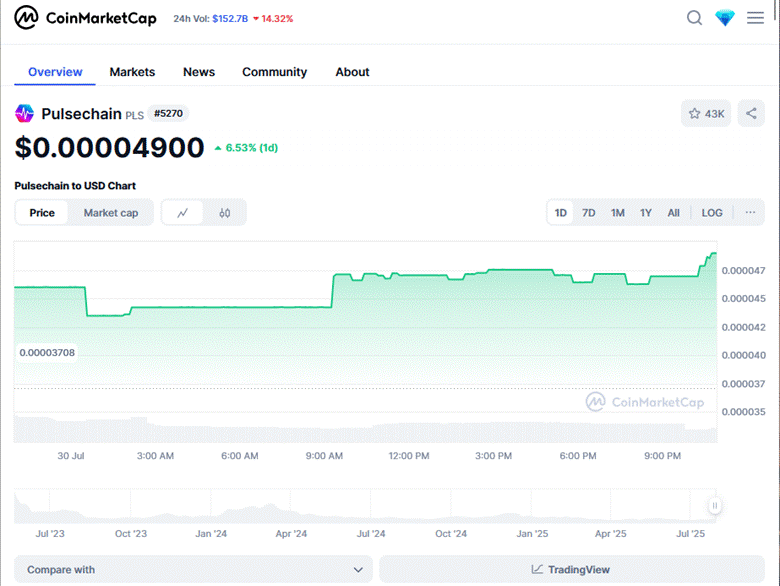Select the 1D time range
780x586 pixels.
click(x=561, y=213)
